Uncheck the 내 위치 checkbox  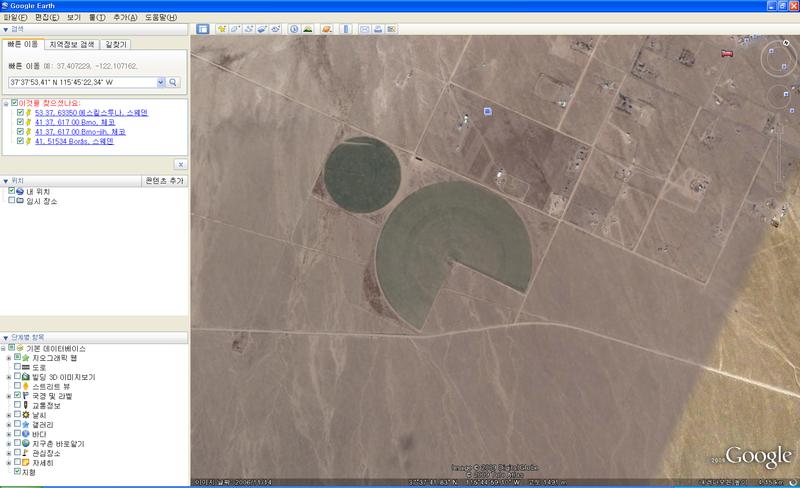12,190
